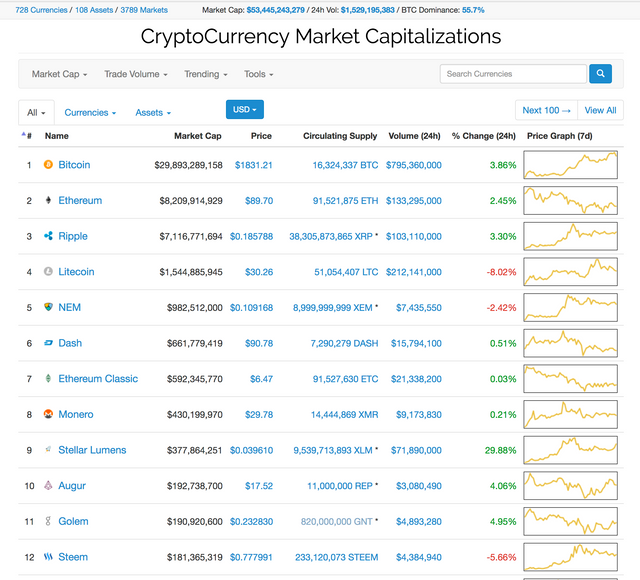Open the Stellar Lumens name link

92,450
